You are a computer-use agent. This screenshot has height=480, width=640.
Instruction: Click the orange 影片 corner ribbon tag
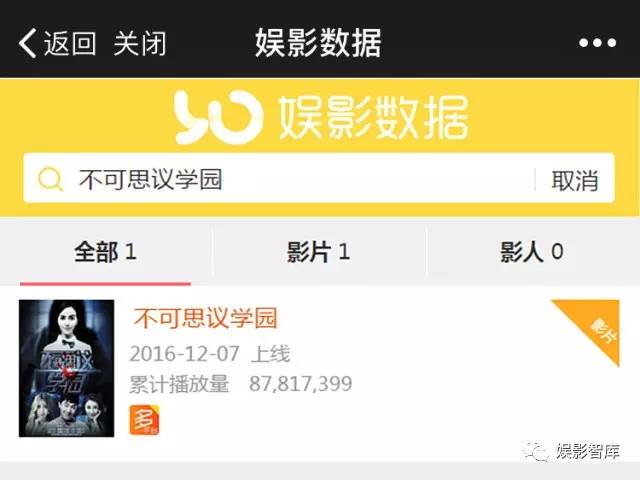point(592,328)
